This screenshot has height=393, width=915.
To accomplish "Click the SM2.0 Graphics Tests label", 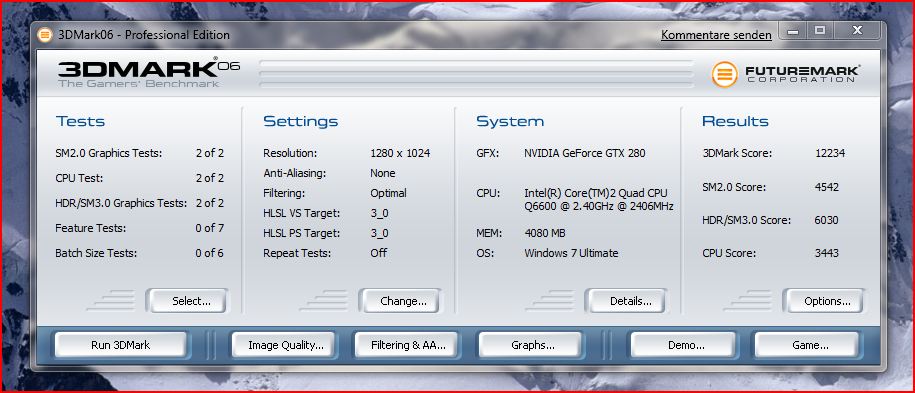I will [x=109, y=154].
